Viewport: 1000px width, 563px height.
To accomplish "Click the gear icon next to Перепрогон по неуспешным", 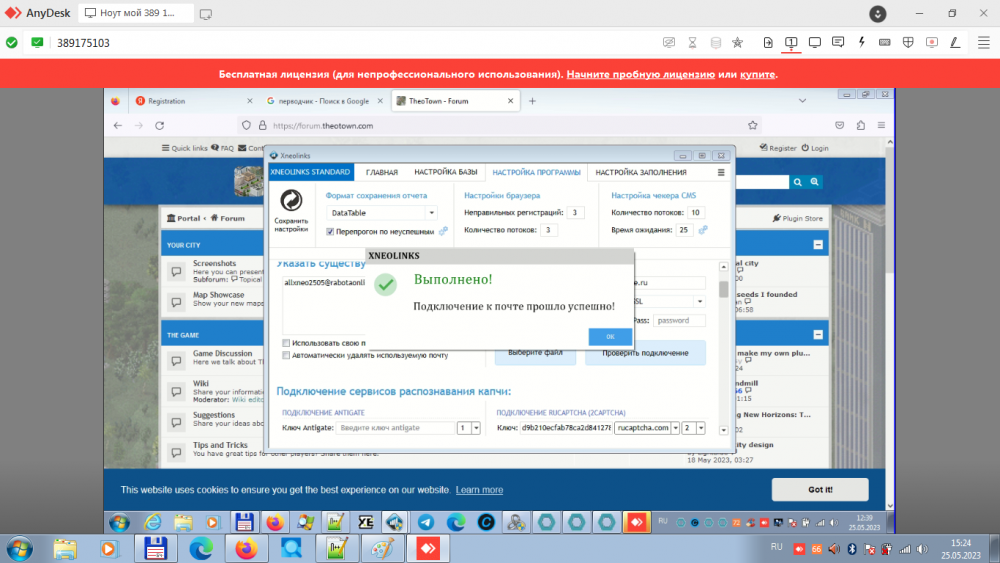I will click(443, 231).
